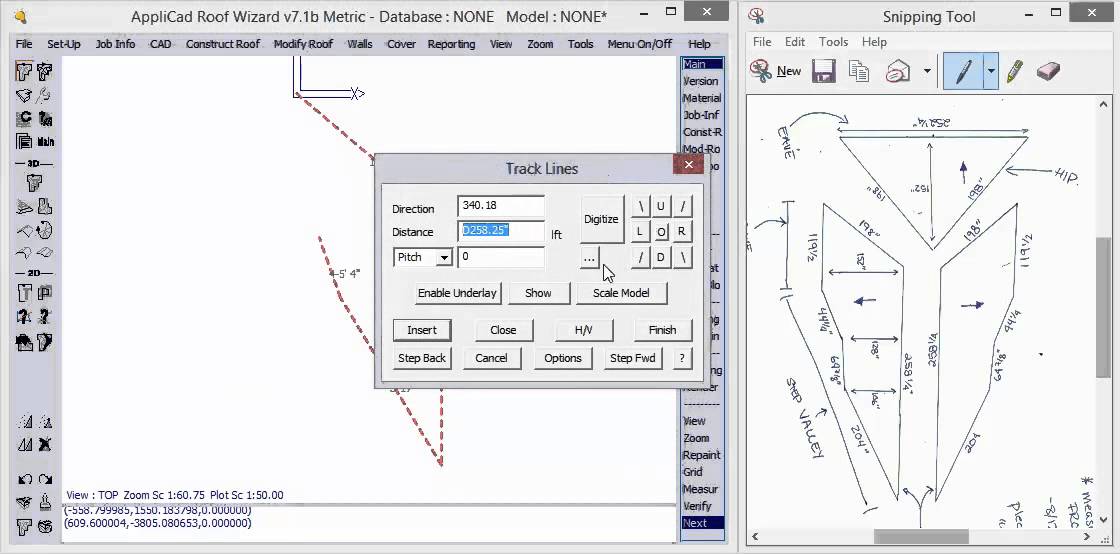Click the 'U' direction button in Track Lines
1120x554 pixels.
(x=661, y=206)
